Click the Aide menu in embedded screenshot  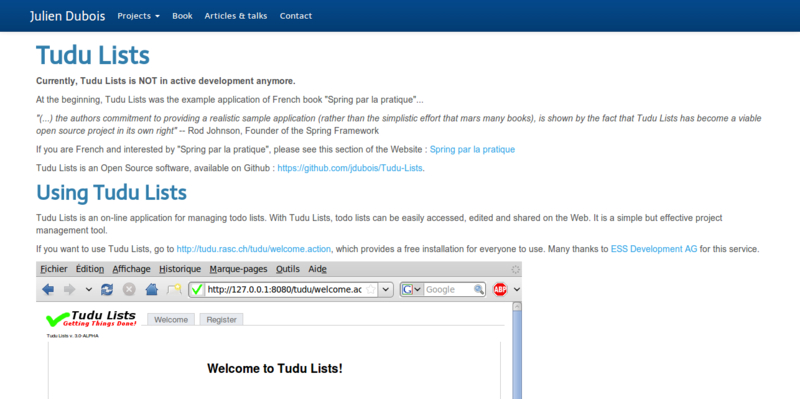point(317,269)
